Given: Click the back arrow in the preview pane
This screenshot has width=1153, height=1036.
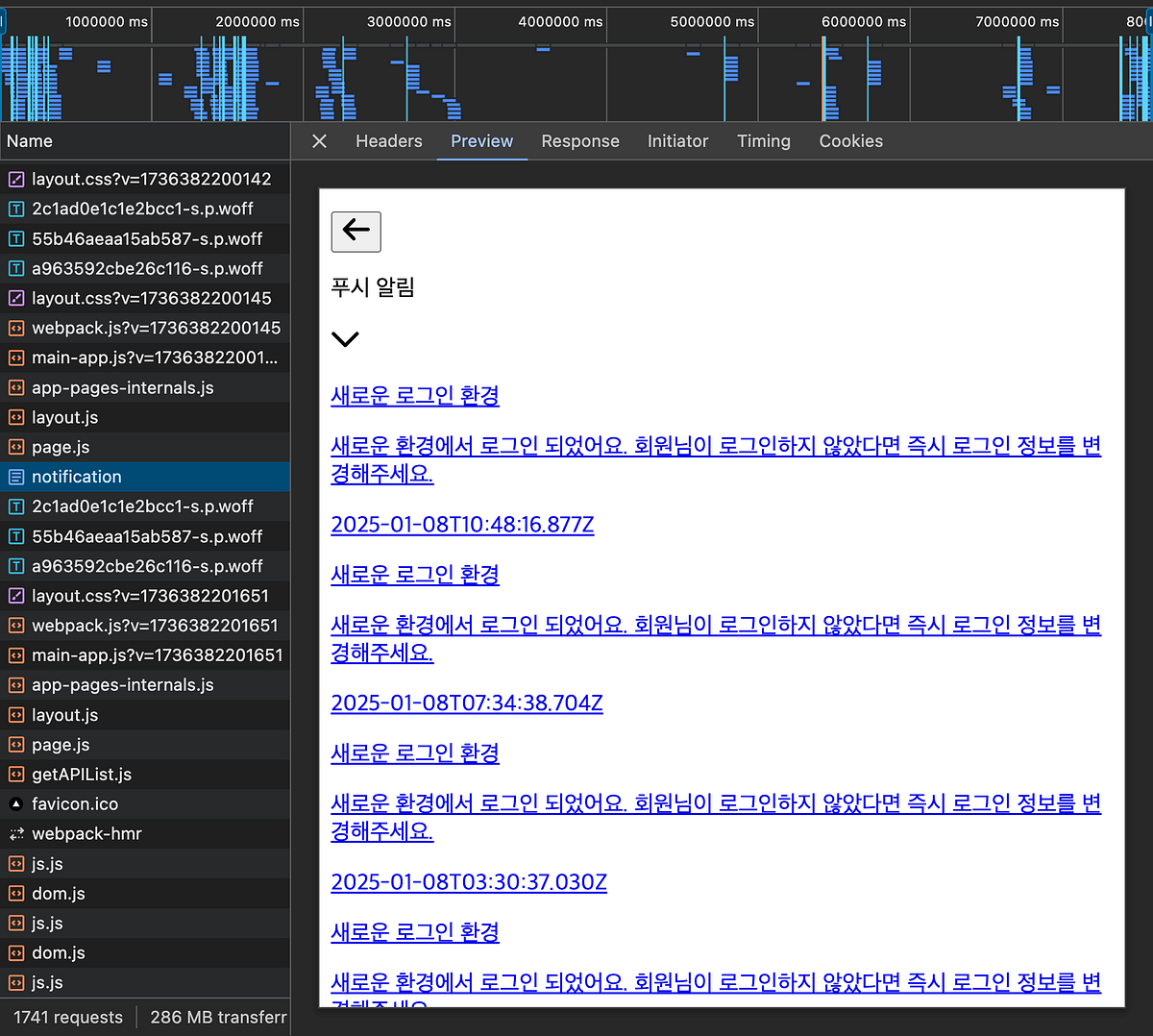Looking at the screenshot, I should (x=356, y=232).
